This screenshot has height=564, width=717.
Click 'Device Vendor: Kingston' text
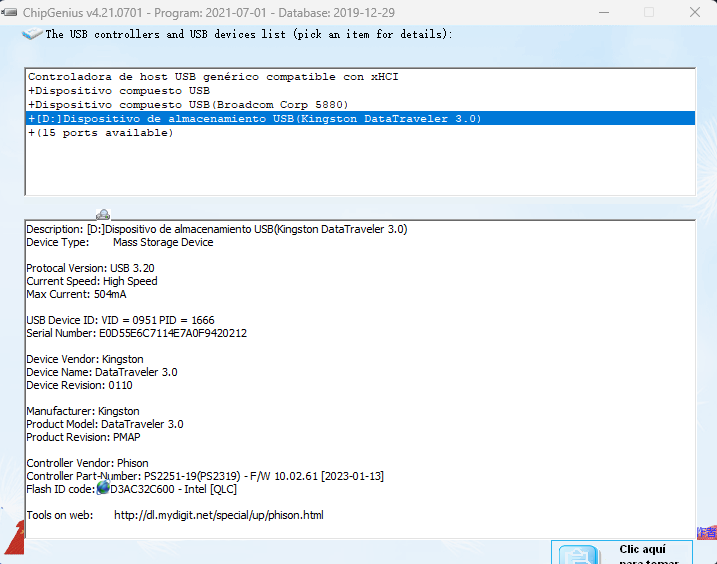click(85, 359)
